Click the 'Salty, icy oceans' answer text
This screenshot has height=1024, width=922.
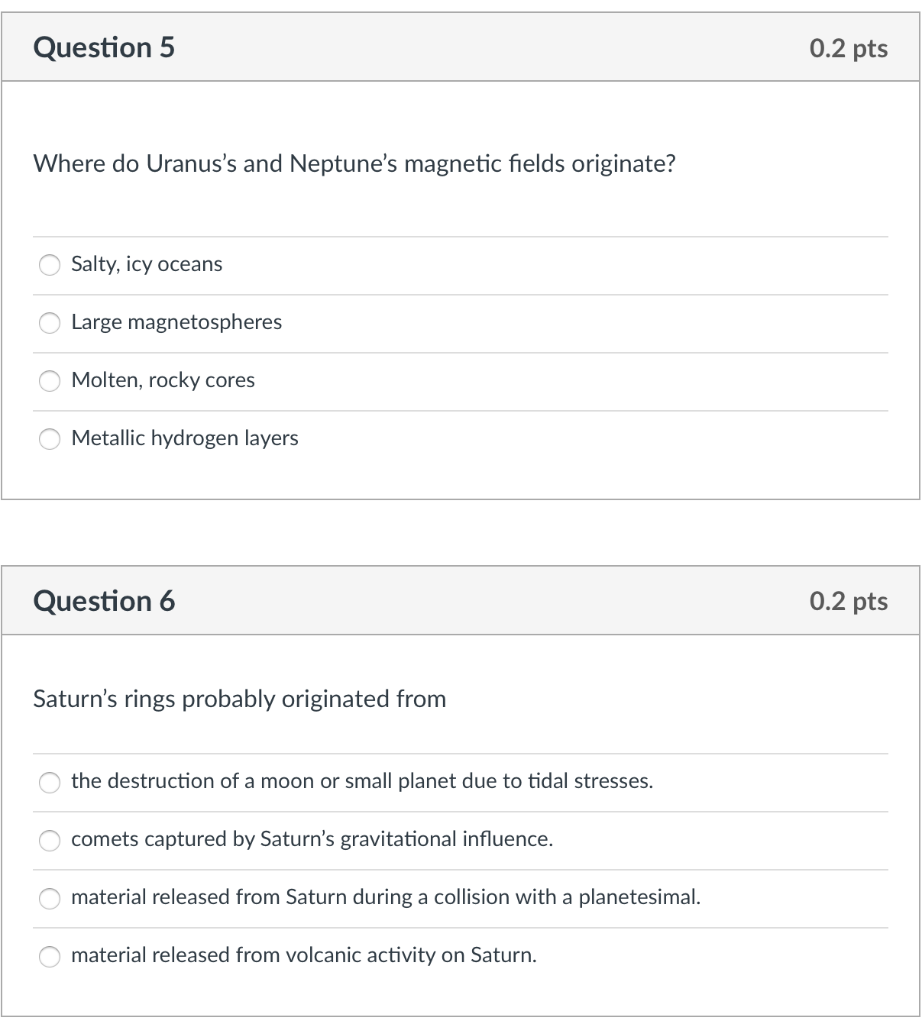click(x=147, y=264)
